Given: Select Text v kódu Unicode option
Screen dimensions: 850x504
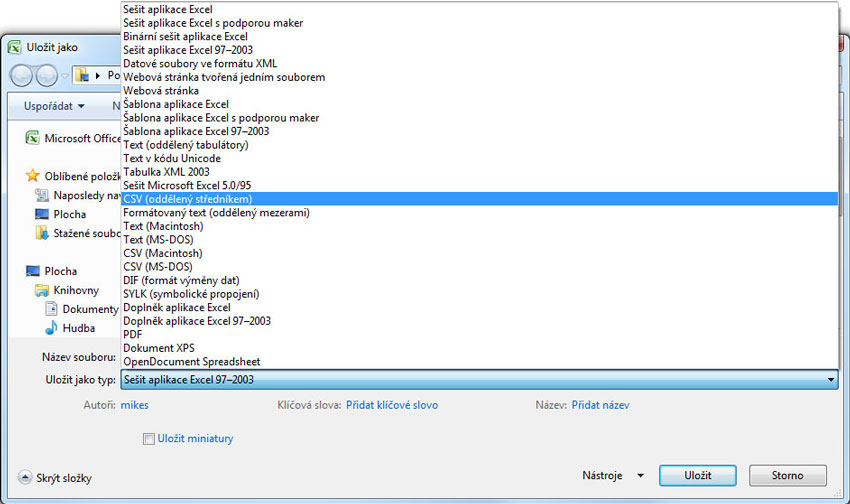Looking at the screenshot, I should click(x=171, y=158).
